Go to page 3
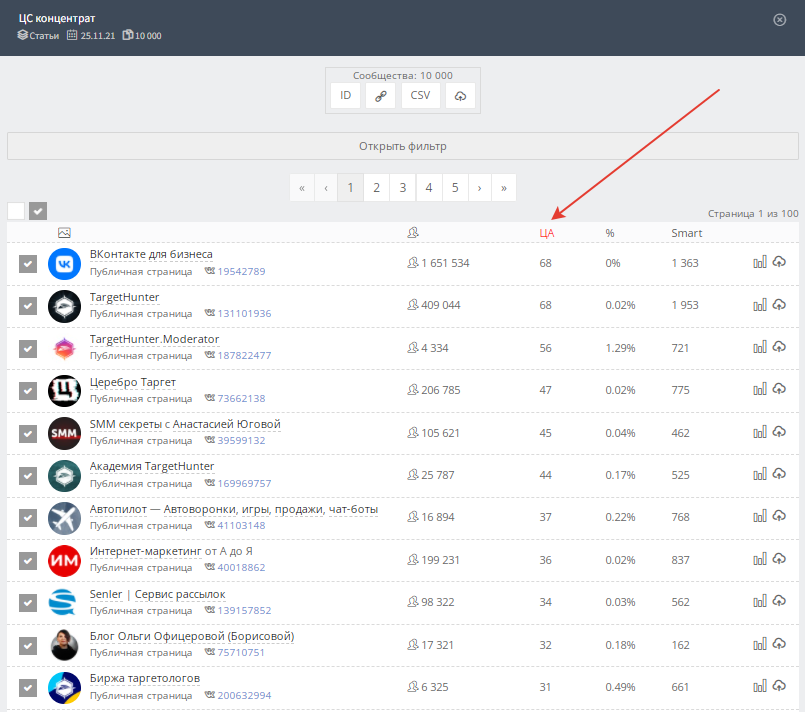The width and height of the screenshot is (805, 712). coord(402,188)
